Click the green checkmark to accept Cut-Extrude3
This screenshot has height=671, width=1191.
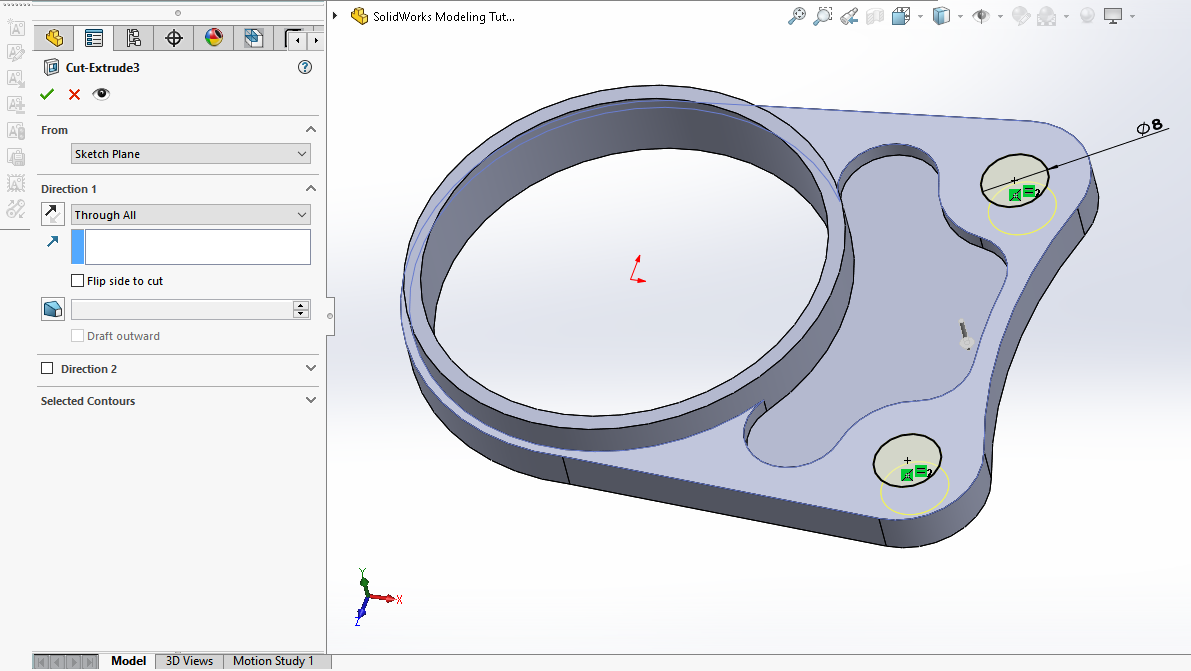pyautogui.click(x=47, y=94)
